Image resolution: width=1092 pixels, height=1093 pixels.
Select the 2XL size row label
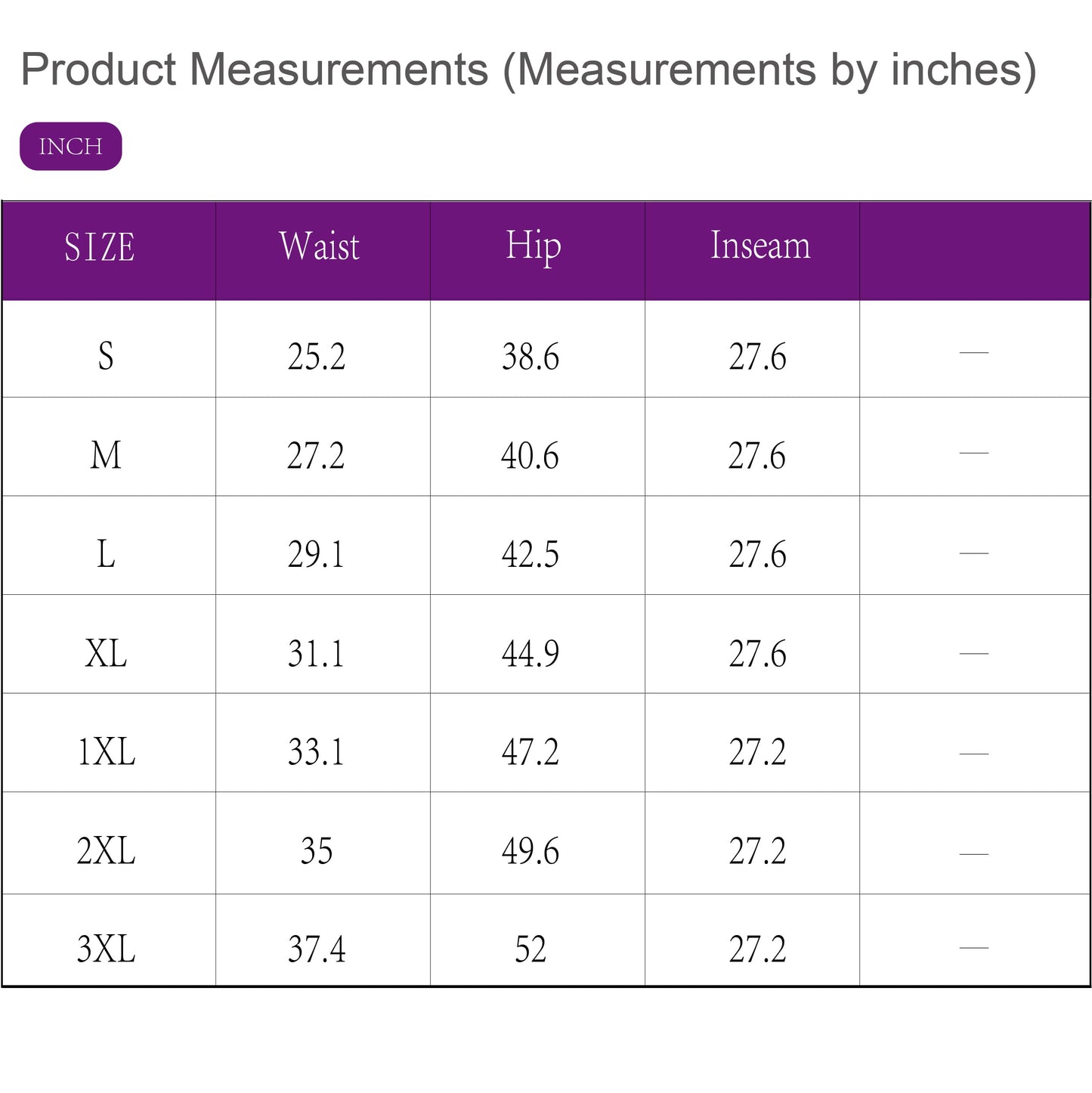pos(106,851)
